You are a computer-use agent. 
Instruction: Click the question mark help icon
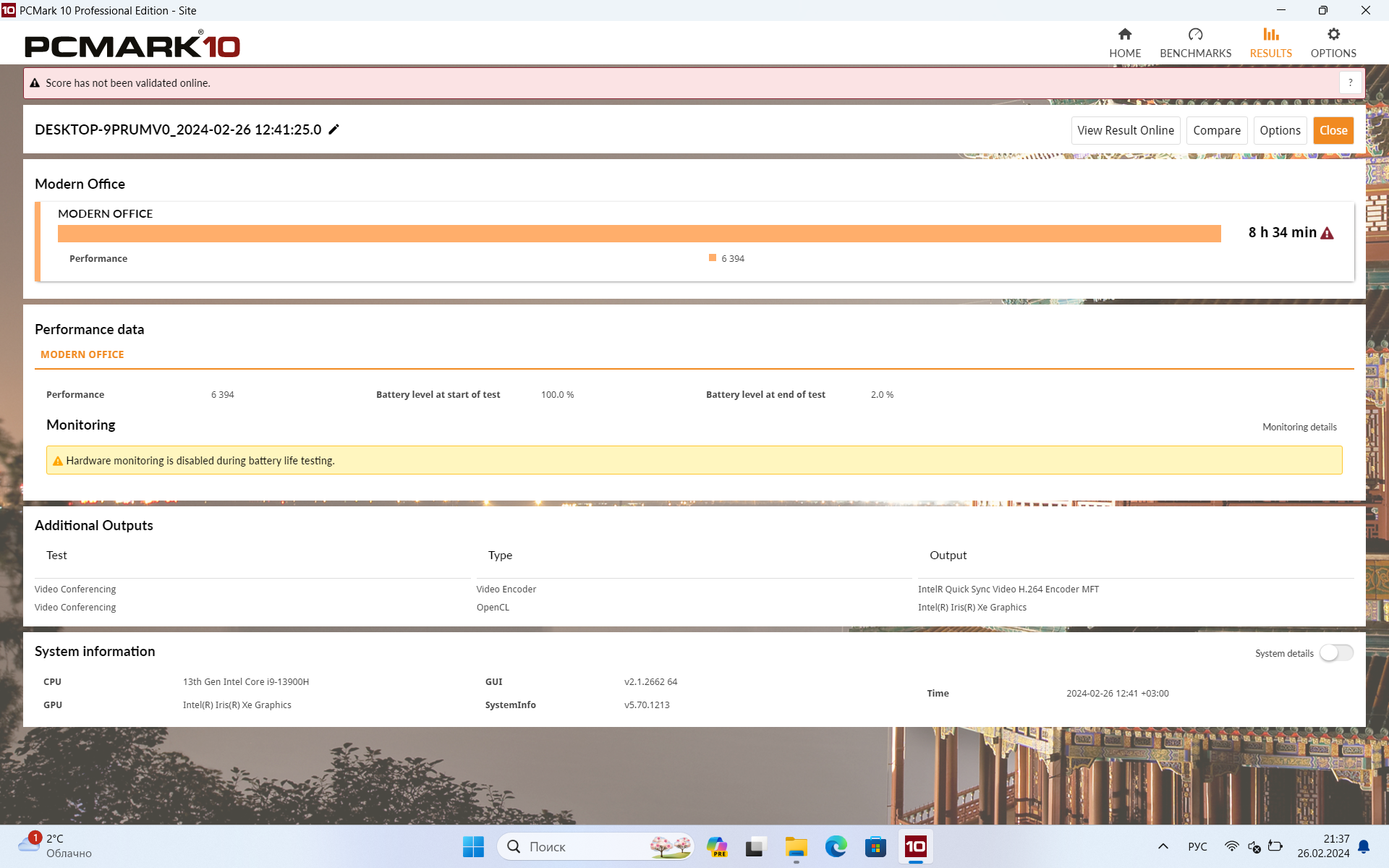pos(1350,82)
